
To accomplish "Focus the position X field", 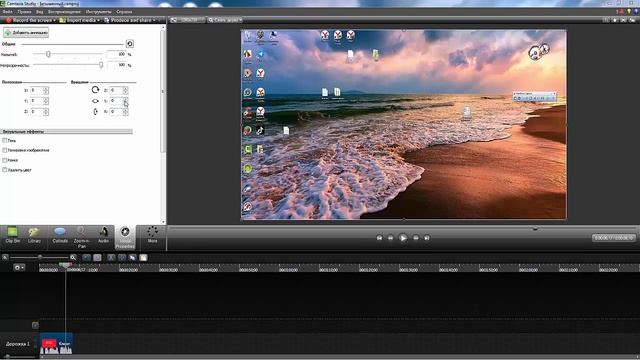I will (x=37, y=90).
